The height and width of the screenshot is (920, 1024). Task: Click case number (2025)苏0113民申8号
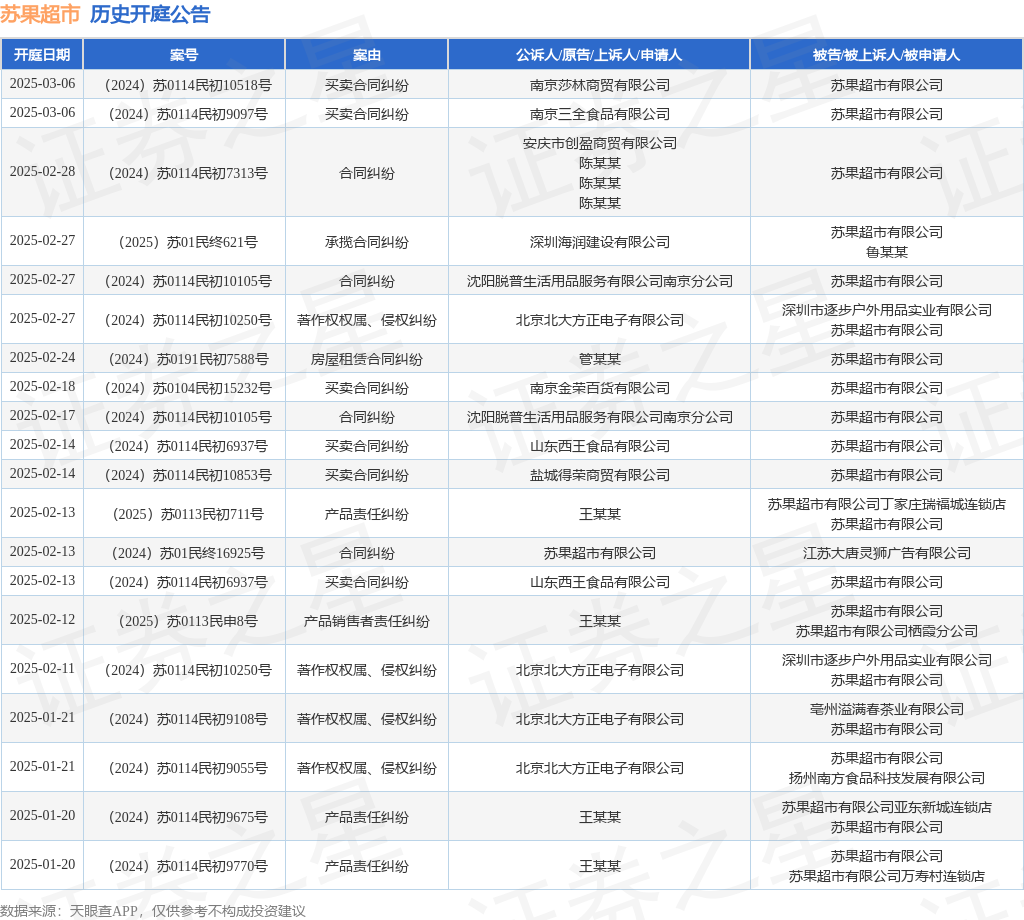click(187, 622)
